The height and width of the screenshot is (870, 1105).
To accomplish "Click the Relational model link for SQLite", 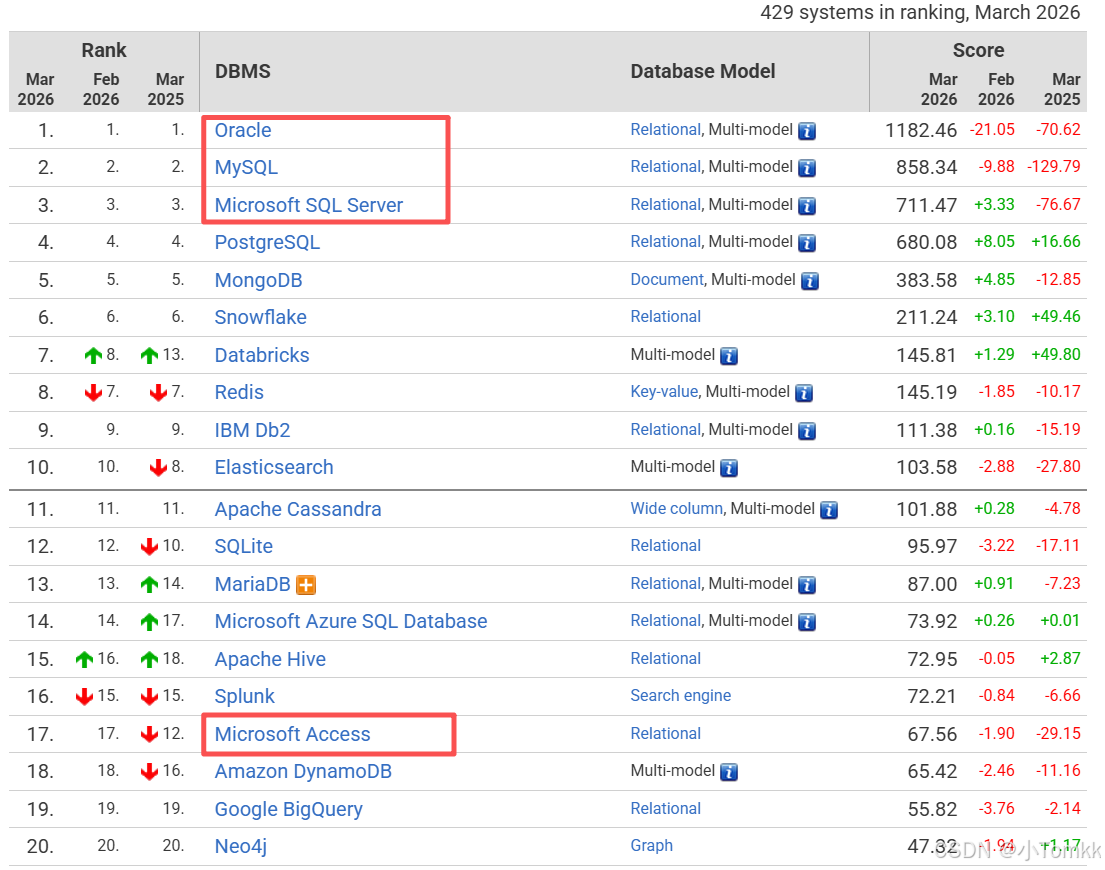I will point(665,546).
